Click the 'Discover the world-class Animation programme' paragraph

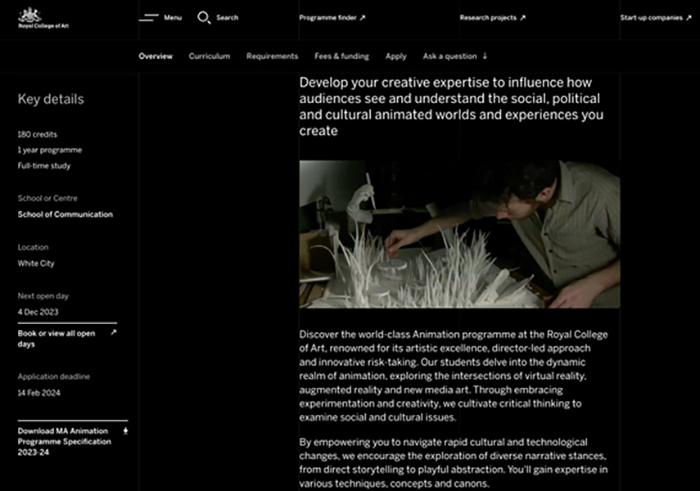tap(454, 376)
